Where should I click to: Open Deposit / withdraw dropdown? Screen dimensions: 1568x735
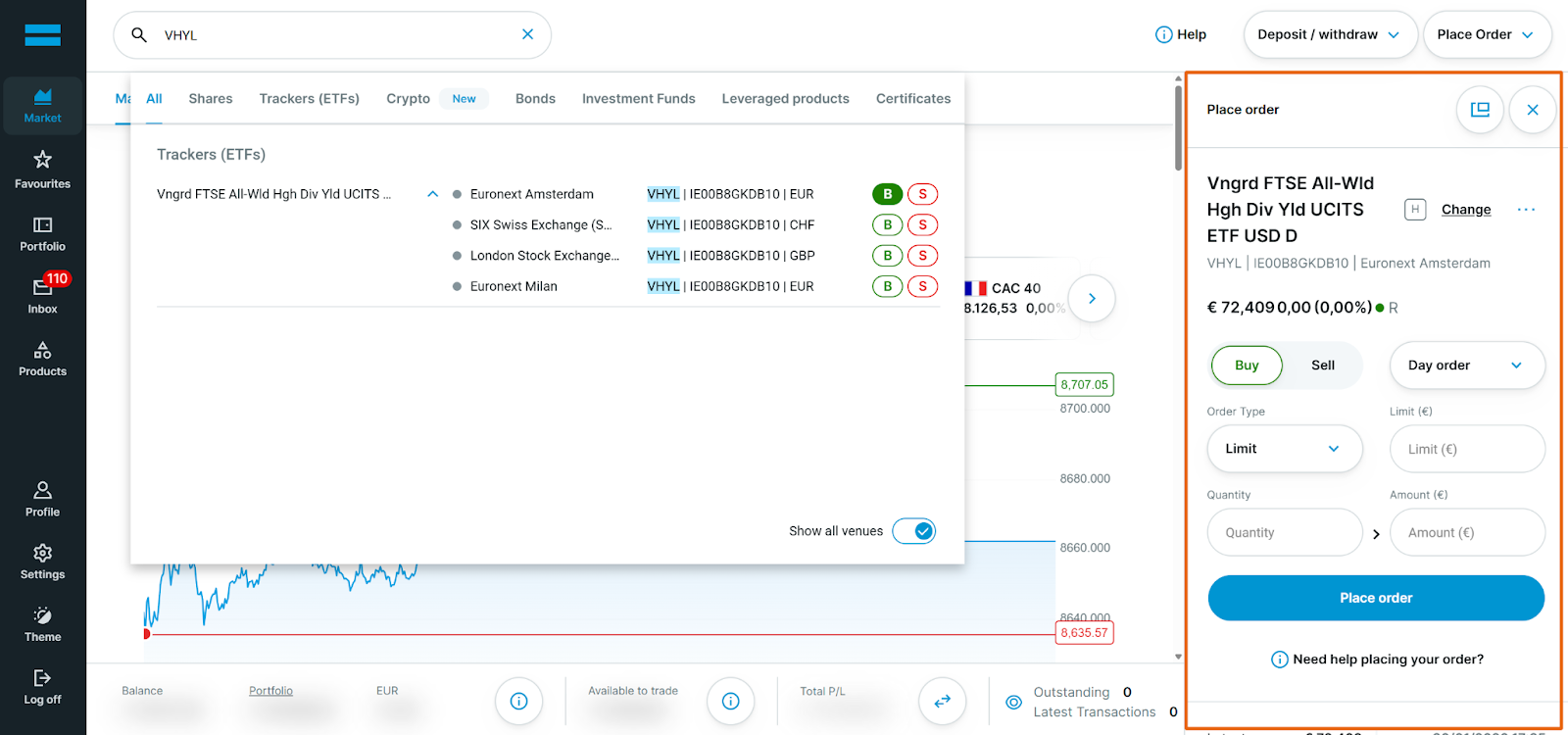[x=1330, y=34]
